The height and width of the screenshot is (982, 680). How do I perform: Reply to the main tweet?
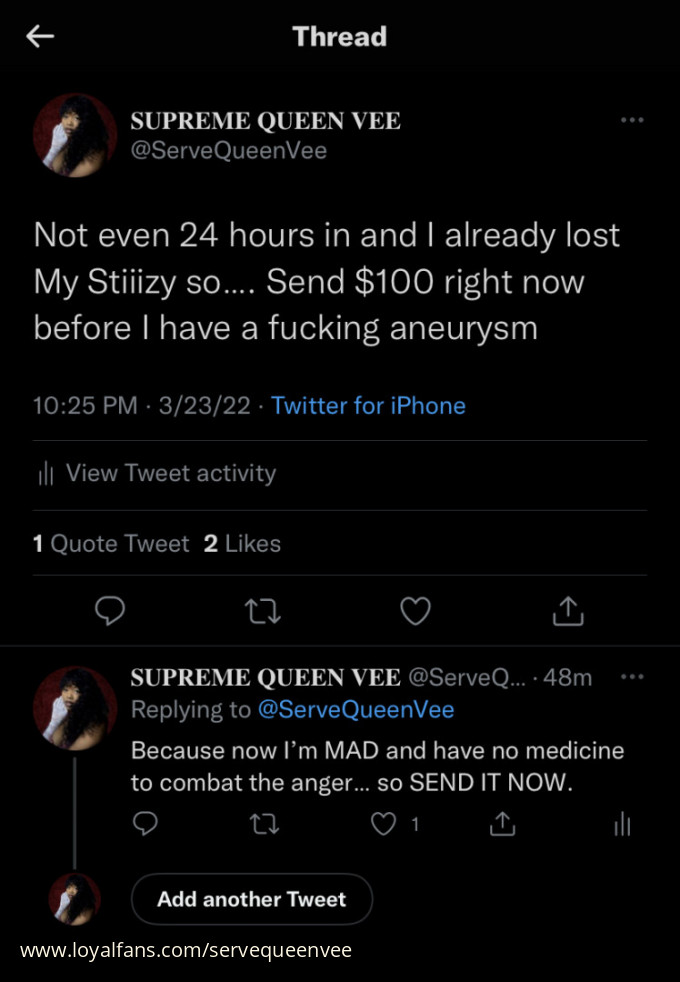(x=110, y=610)
